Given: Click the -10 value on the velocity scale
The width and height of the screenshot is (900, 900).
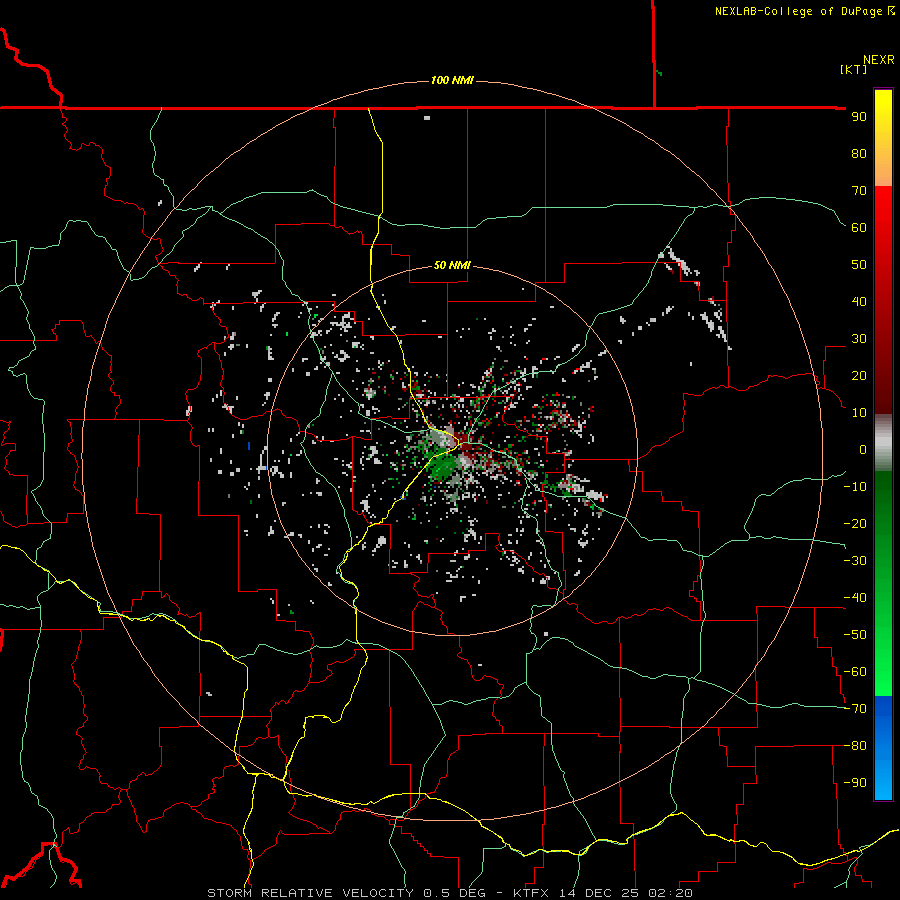Looking at the screenshot, I should pos(855,487).
